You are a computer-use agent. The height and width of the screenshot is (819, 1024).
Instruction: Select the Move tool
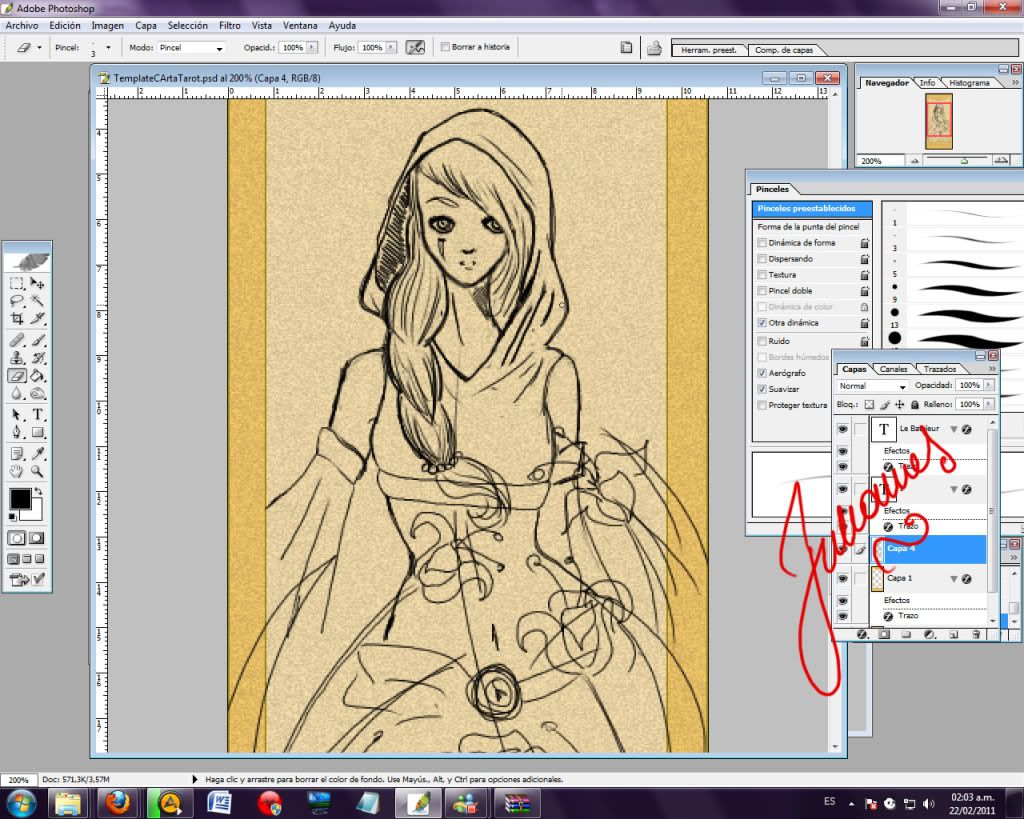(x=37, y=283)
